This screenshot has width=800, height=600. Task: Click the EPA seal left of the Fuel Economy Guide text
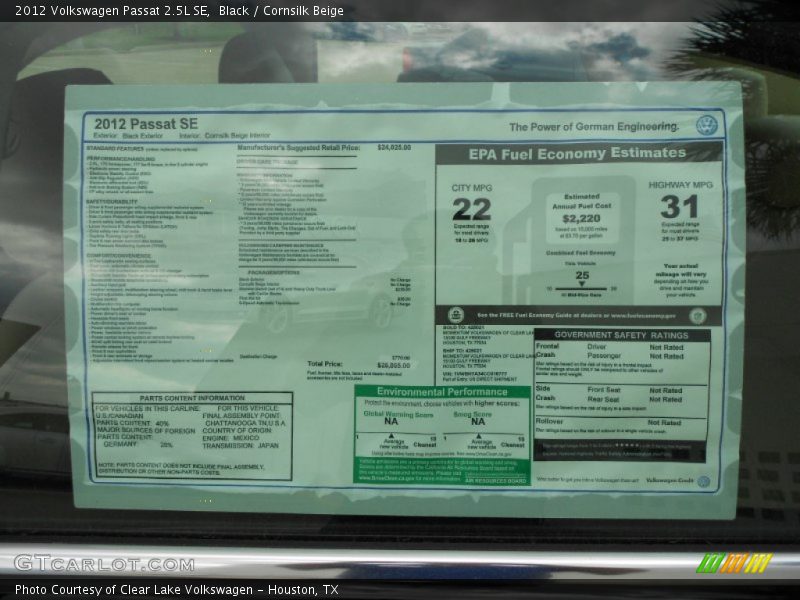[456, 315]
